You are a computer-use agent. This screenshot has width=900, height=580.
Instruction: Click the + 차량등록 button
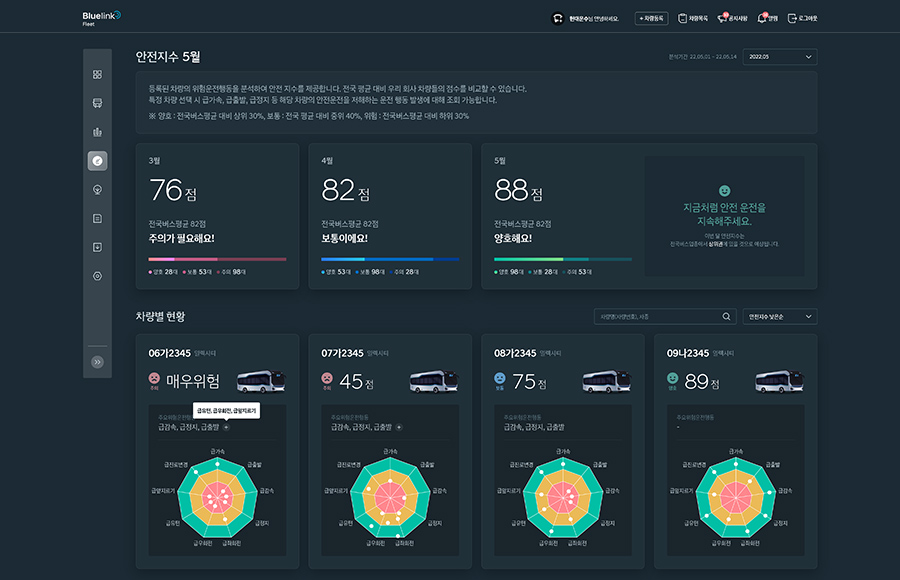(652, 18)
